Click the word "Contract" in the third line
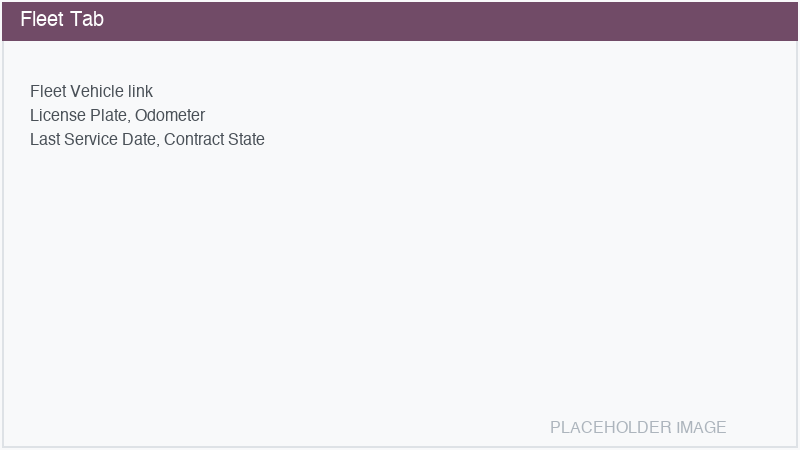 click(x=194, y=140)
